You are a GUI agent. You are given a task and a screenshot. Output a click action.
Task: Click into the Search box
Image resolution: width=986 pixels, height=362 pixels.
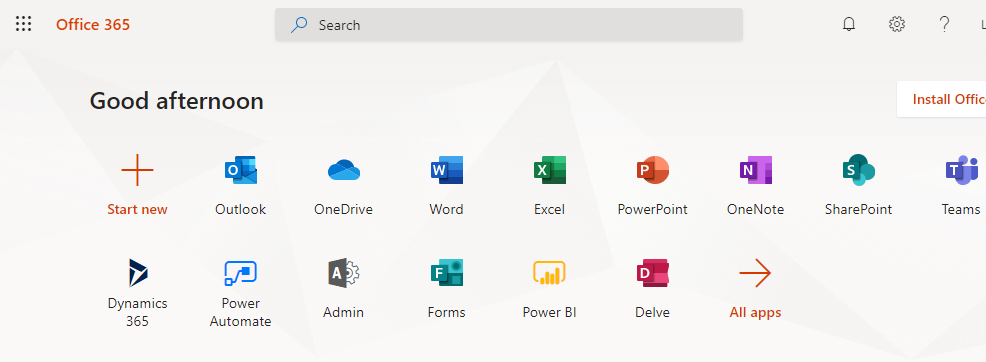pos(509,25)
